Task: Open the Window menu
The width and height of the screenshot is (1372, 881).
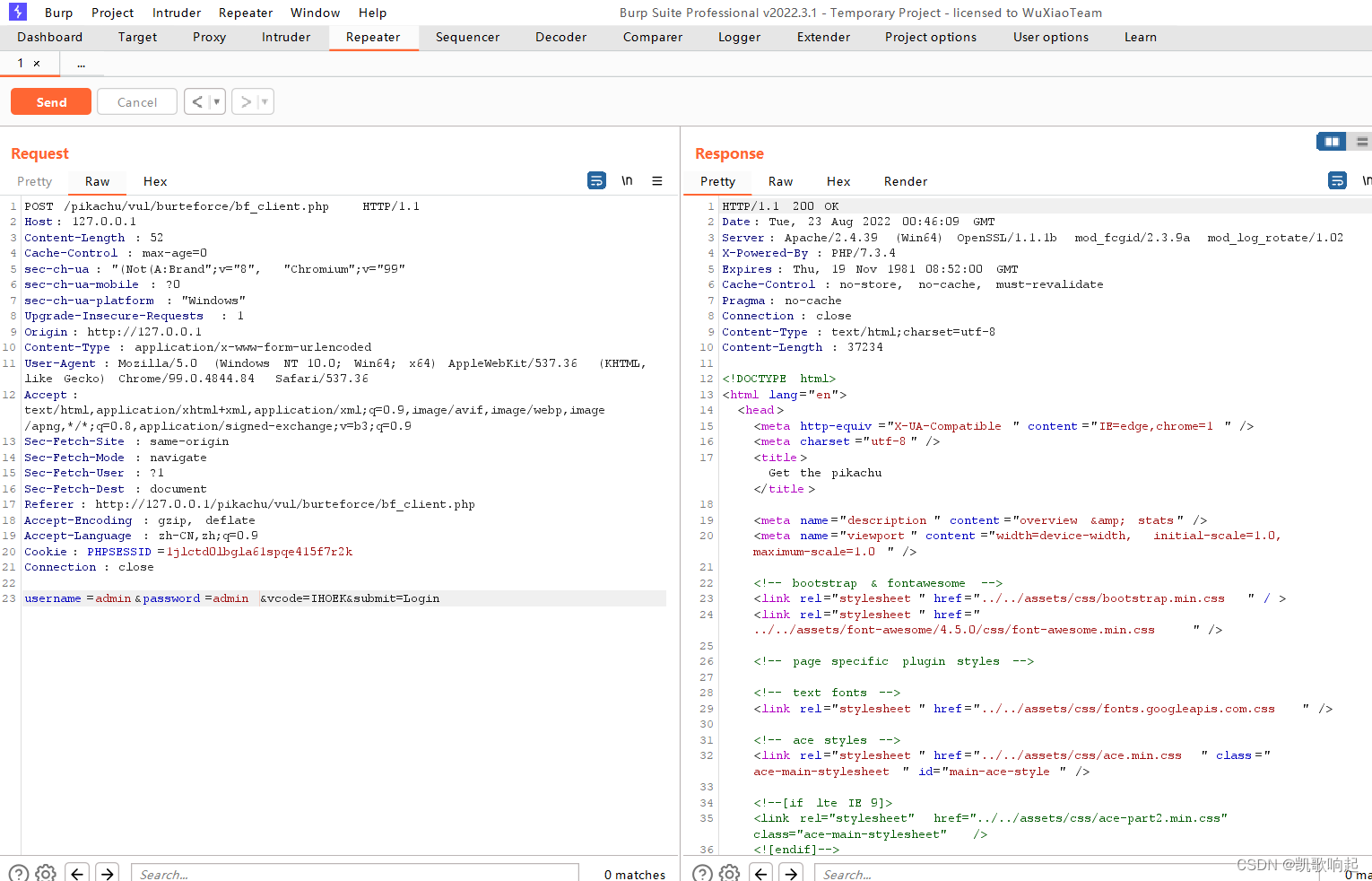Action: tap(315, 13)
